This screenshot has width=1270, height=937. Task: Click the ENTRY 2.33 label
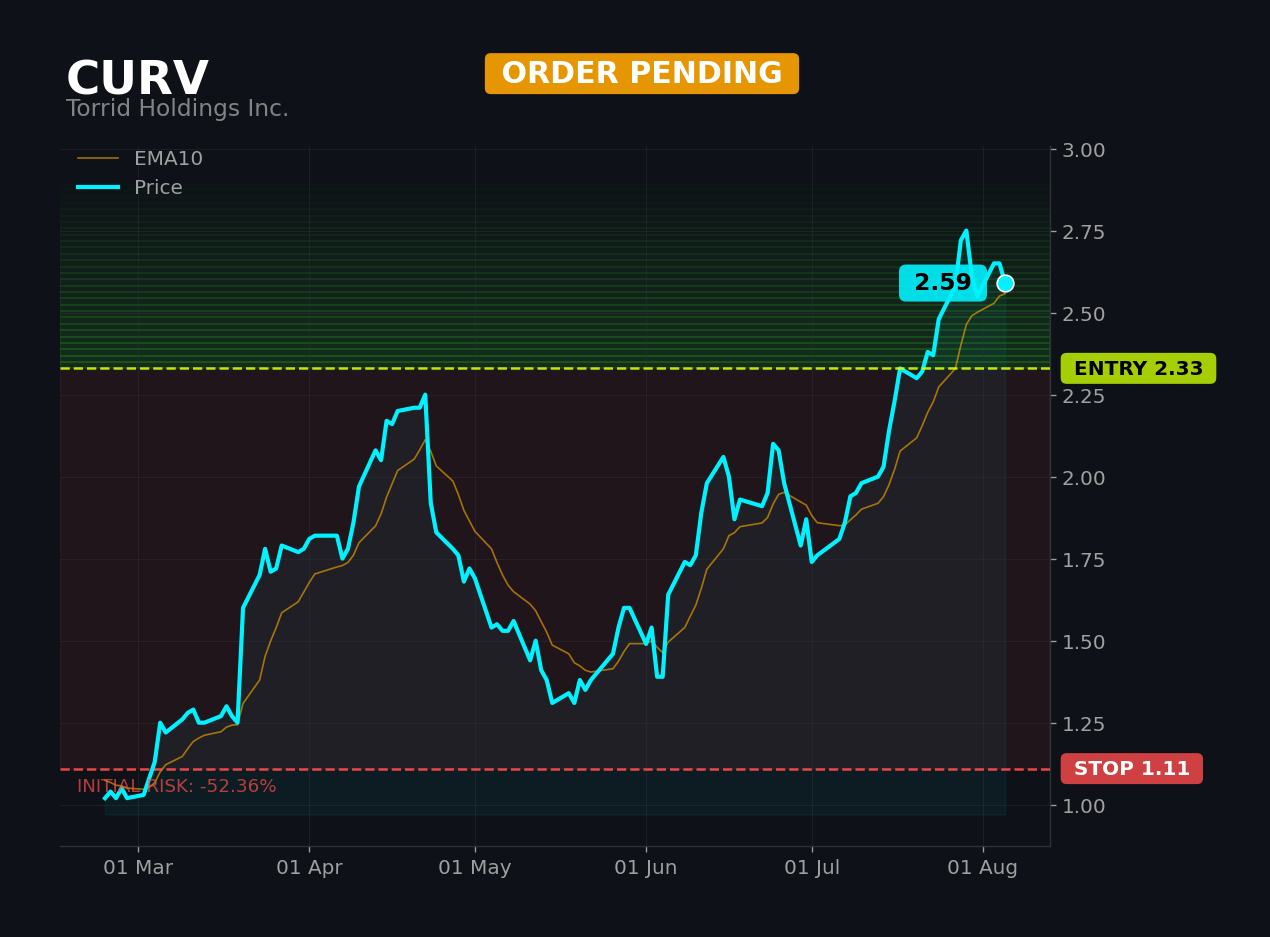[1138, 368]
